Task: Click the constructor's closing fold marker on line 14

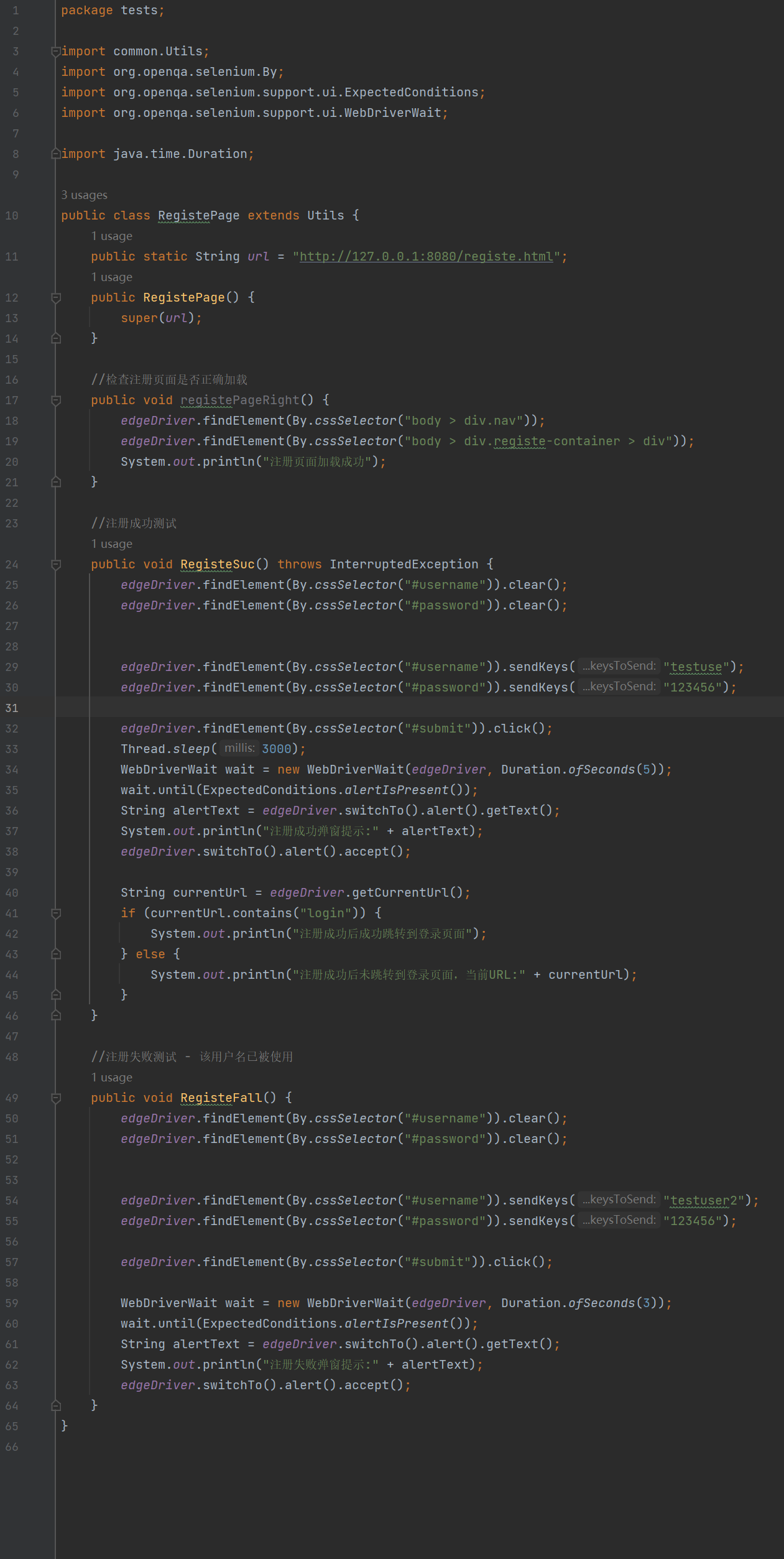Action: [56, 339]
